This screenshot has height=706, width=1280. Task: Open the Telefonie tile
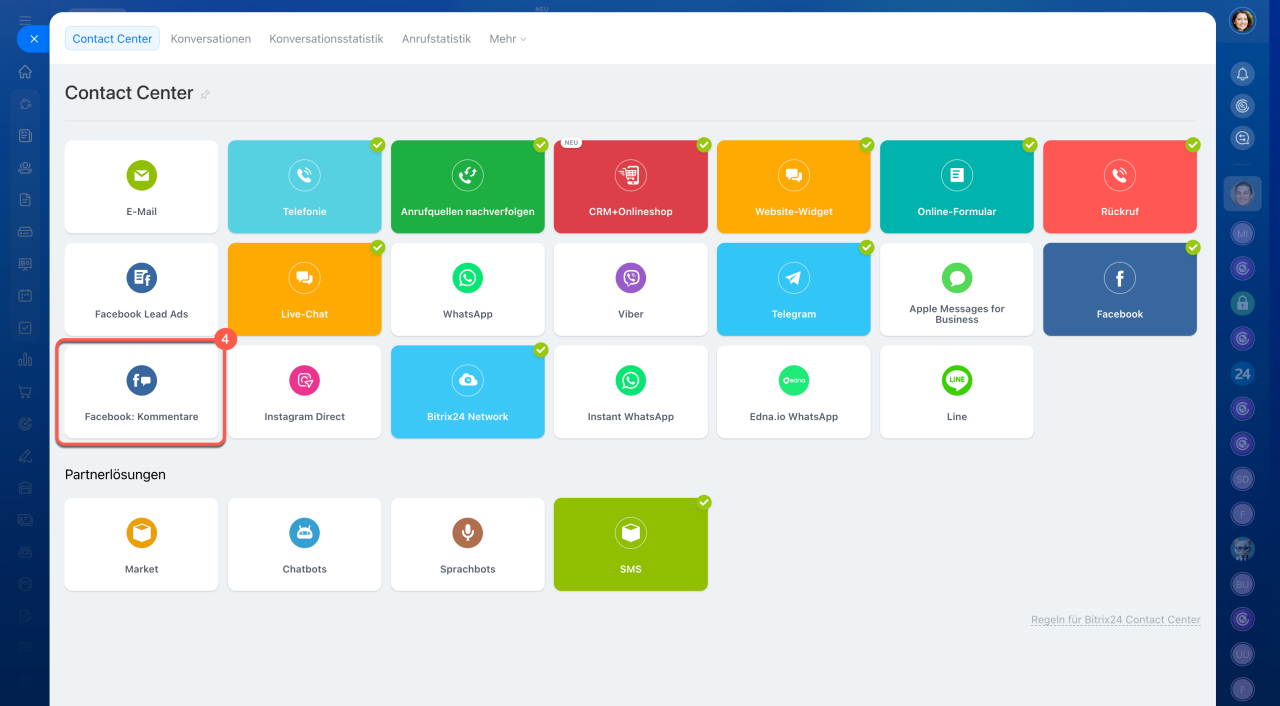(x=305, y=186)
